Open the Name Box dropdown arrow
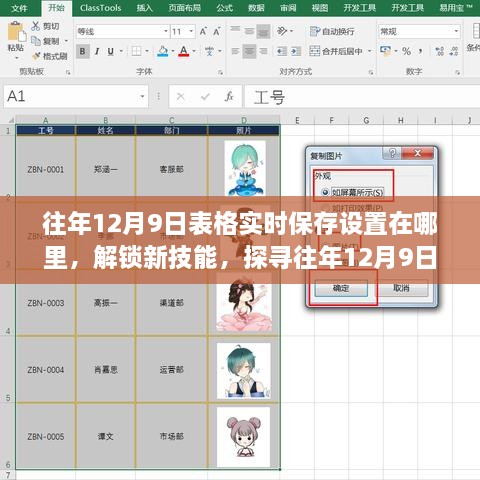480x480 pixels. tap(142, 96)
